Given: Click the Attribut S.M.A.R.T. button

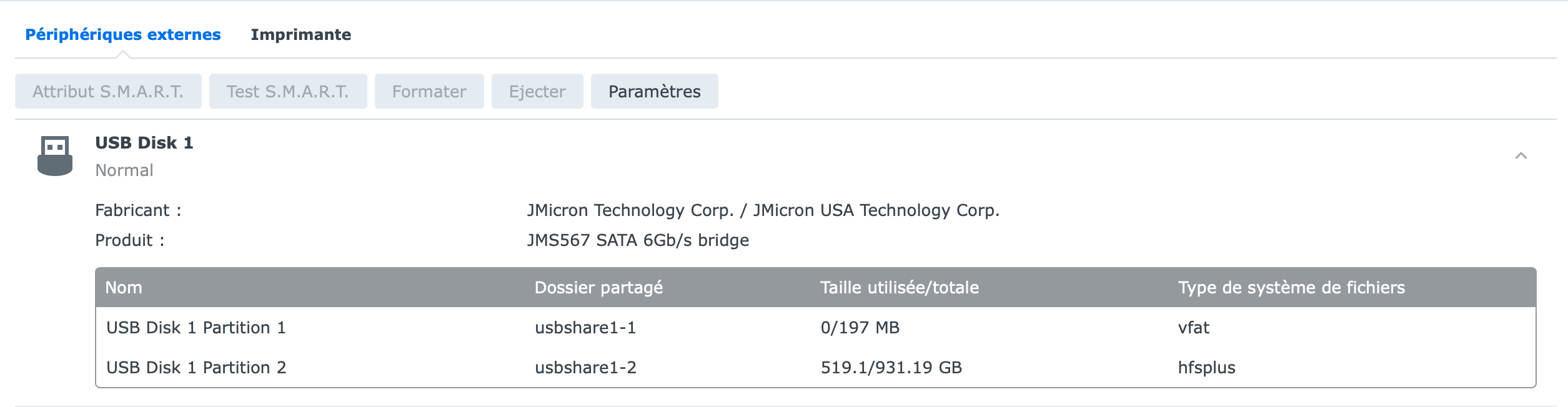Looking at the screenshot, I should [108, 92].
